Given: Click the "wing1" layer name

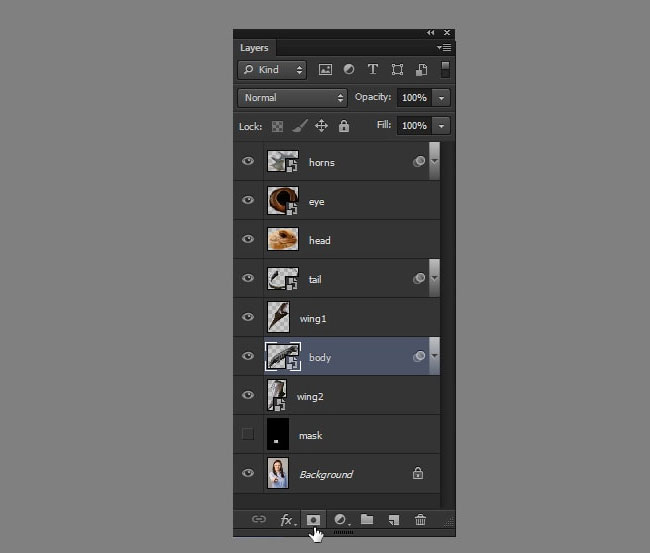Looking at the screenshot, I should tap(313, 318).
